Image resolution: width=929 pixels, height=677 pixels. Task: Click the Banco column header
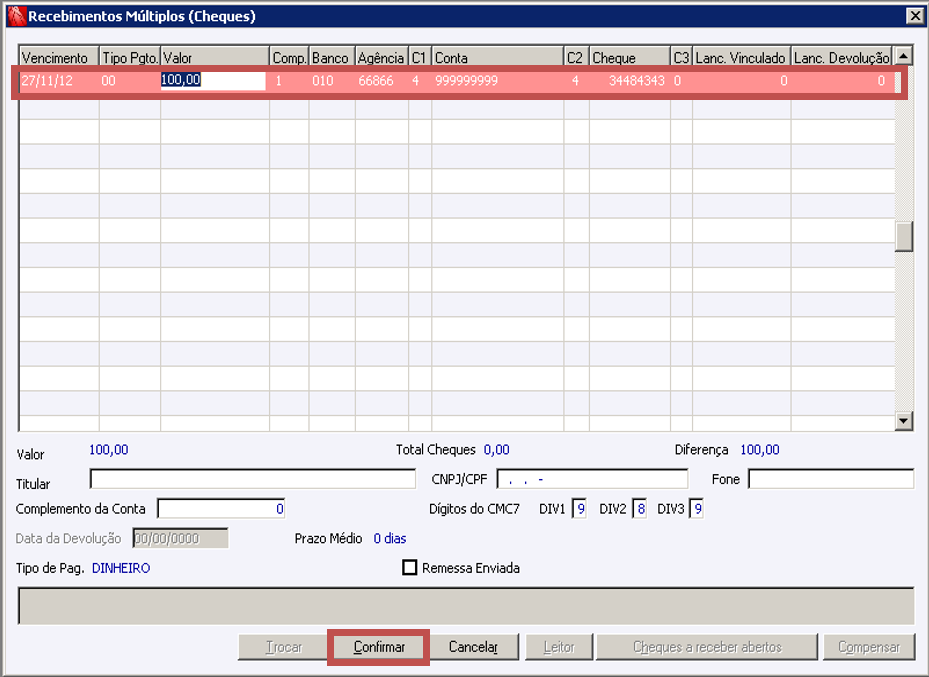[x=332, y=57]
